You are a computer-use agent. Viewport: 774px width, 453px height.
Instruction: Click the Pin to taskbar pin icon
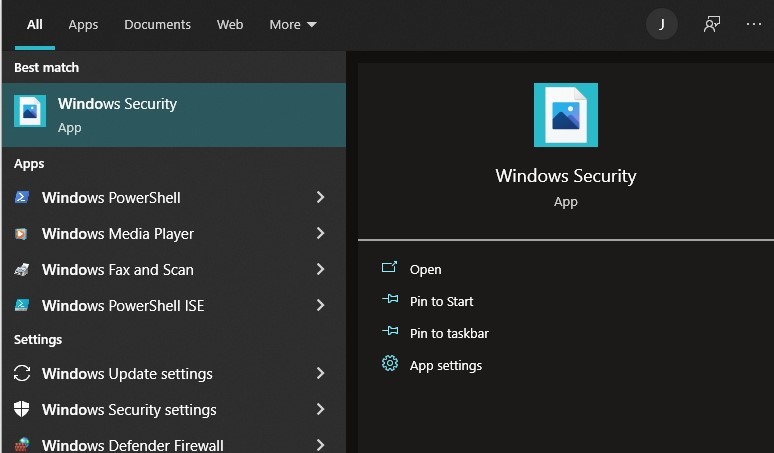point(390,331)
